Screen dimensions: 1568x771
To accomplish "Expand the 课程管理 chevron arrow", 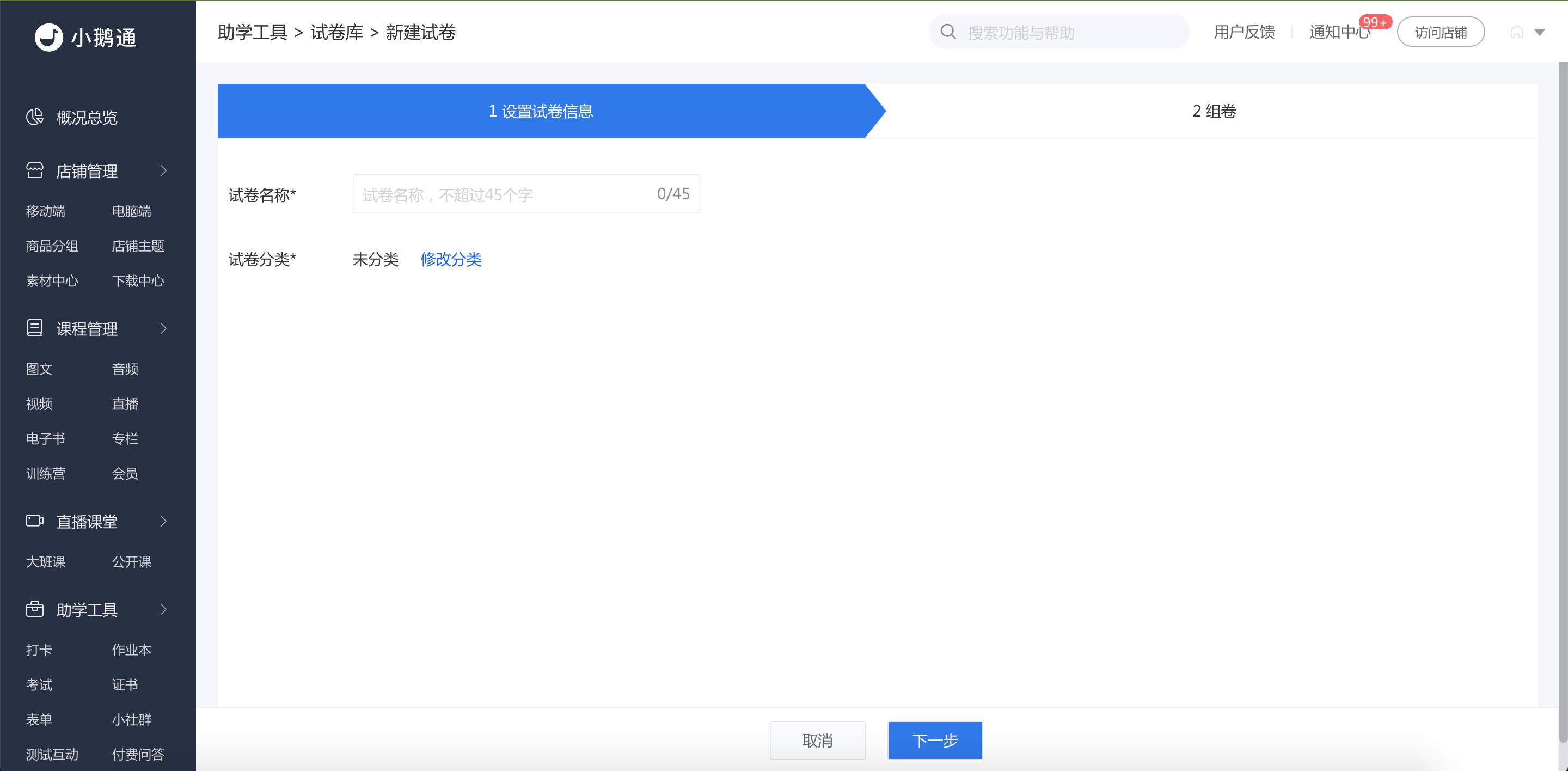I will click(x=163, y=329).
